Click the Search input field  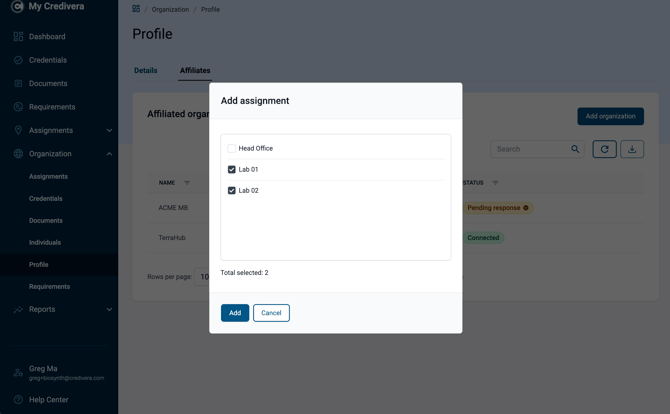tap(532, 149)
